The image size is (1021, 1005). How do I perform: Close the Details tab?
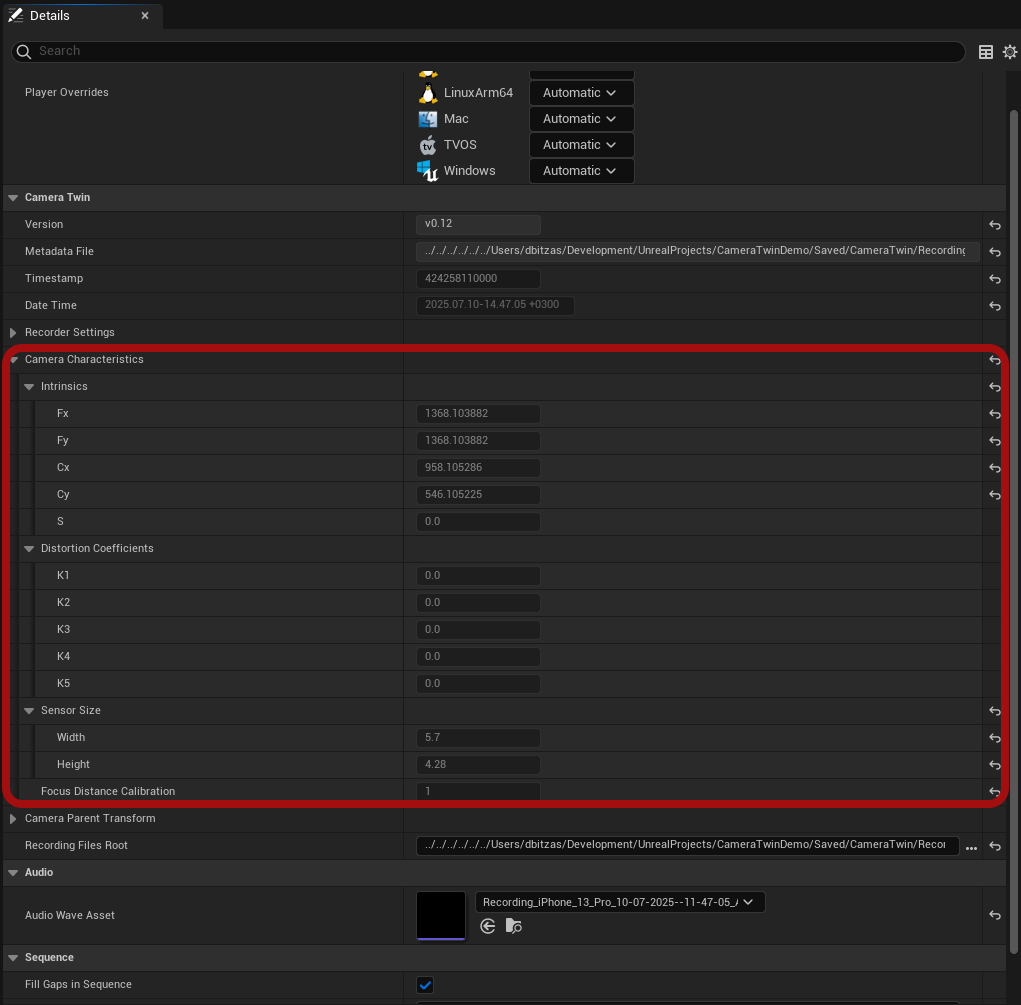pos(145,16)
